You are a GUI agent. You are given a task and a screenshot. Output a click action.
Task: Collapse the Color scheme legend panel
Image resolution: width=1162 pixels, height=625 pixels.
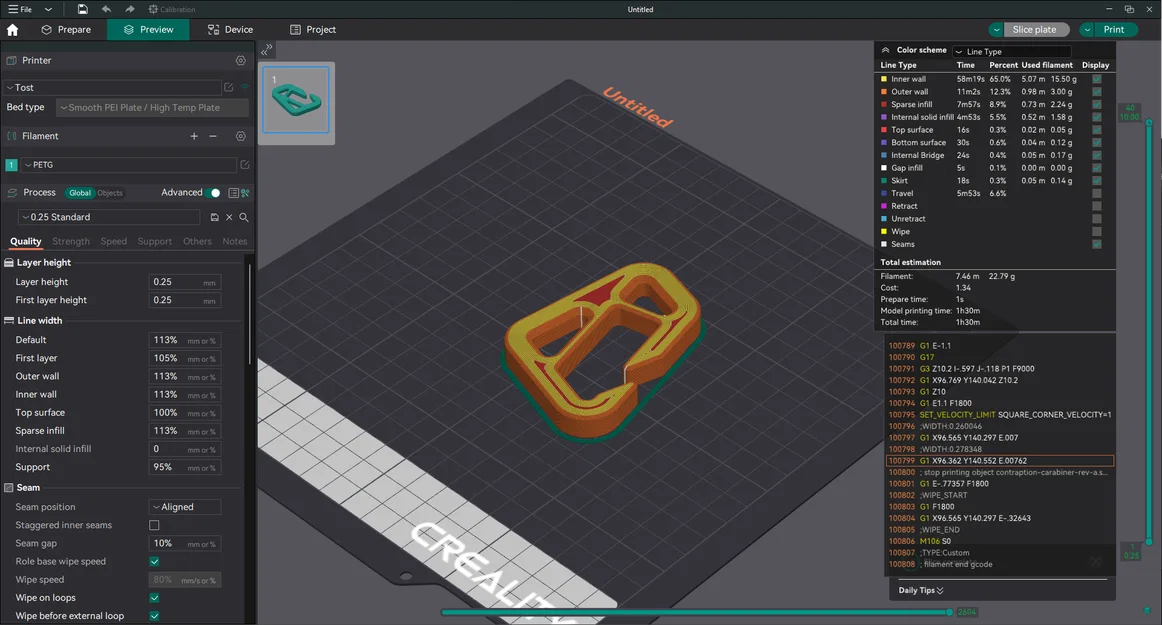pyautogui.click(x=885, y=50)
